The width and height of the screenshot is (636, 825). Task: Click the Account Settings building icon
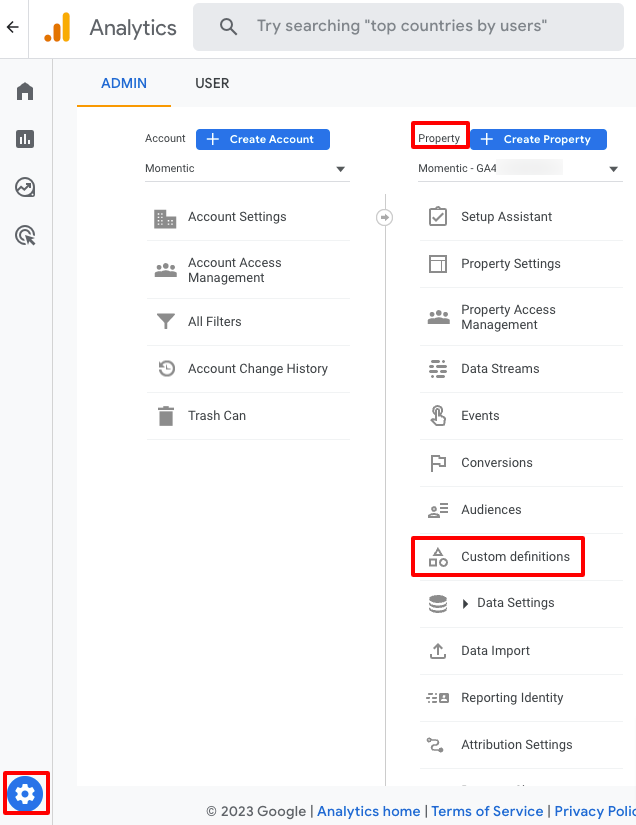165,218
